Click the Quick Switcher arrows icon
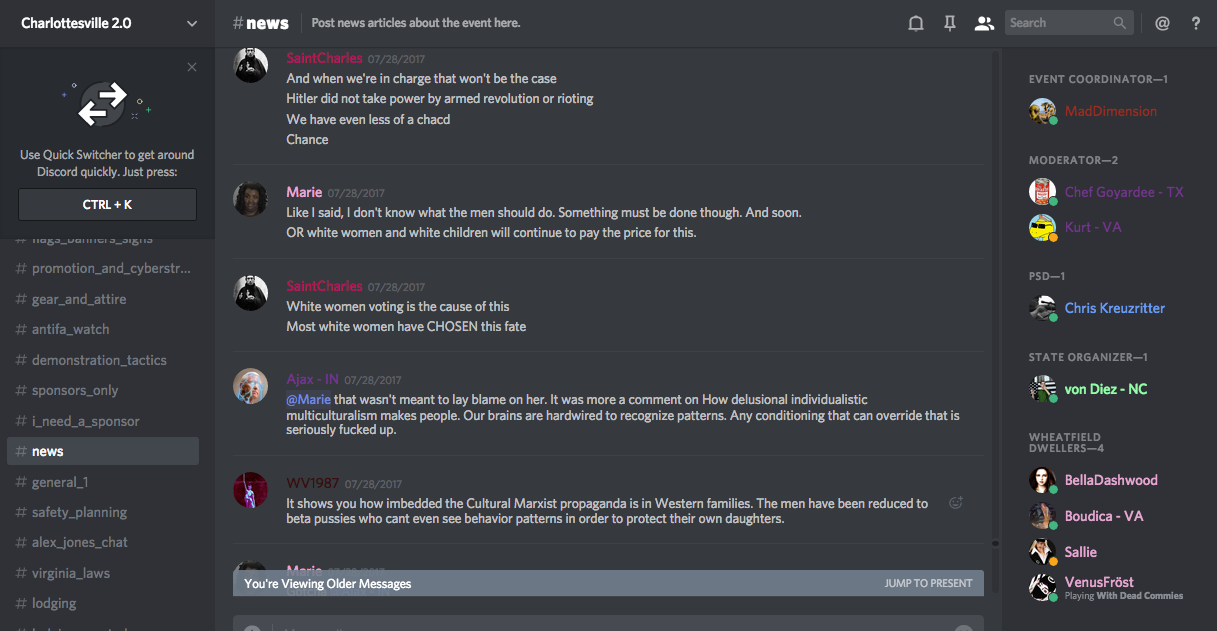This screenshot has width=1217, height=631. pyautogui.click(x=103, y=104)
